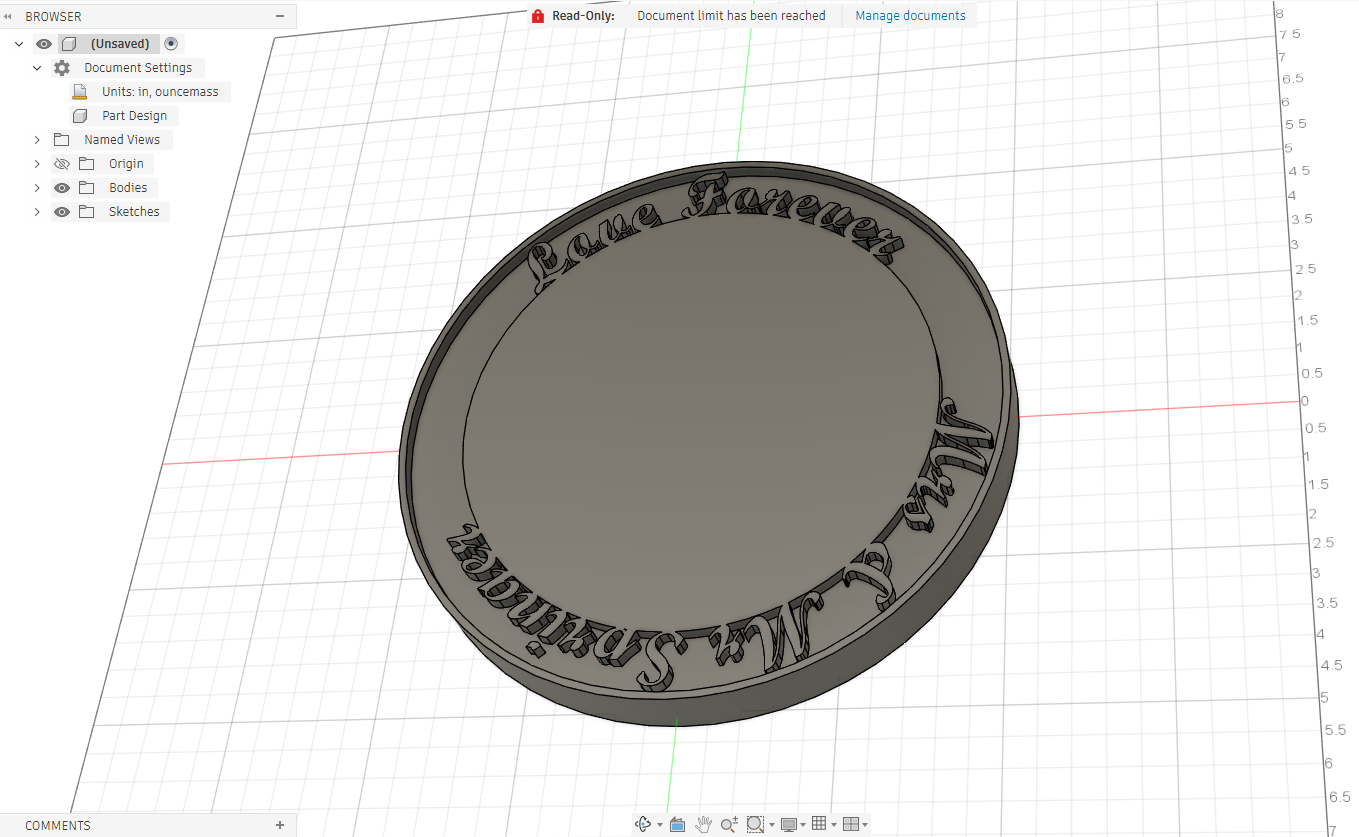Open Display Settings monitor icon
The width and height of the screenshot is (1359, 837).
tap(789, 824)
